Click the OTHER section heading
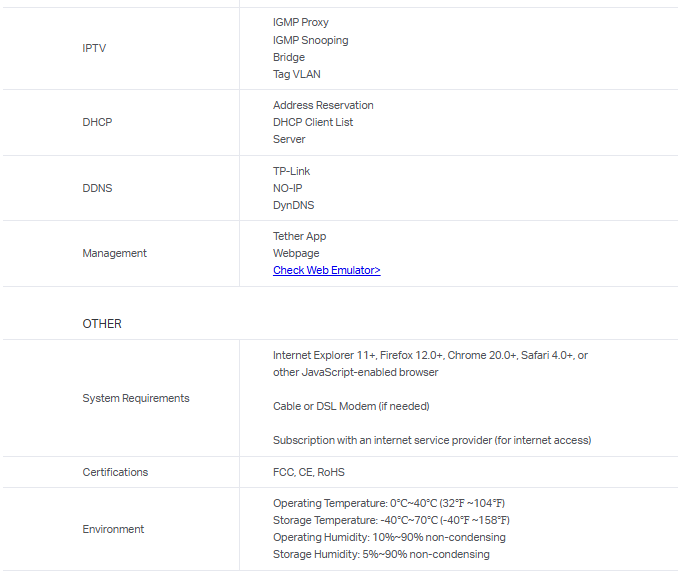The image size is (682, 581). tap(102, 324)
